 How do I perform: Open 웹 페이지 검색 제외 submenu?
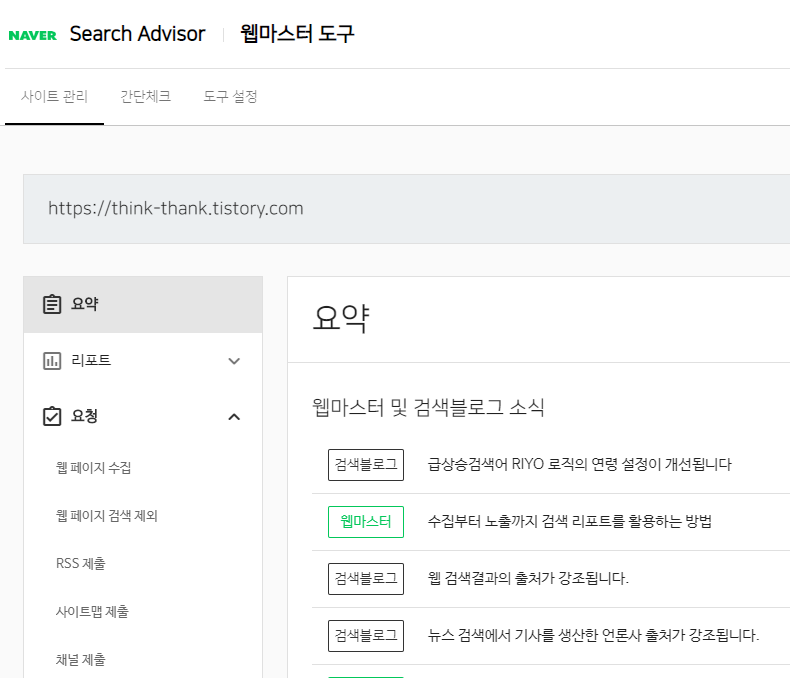tap(106, 516)
